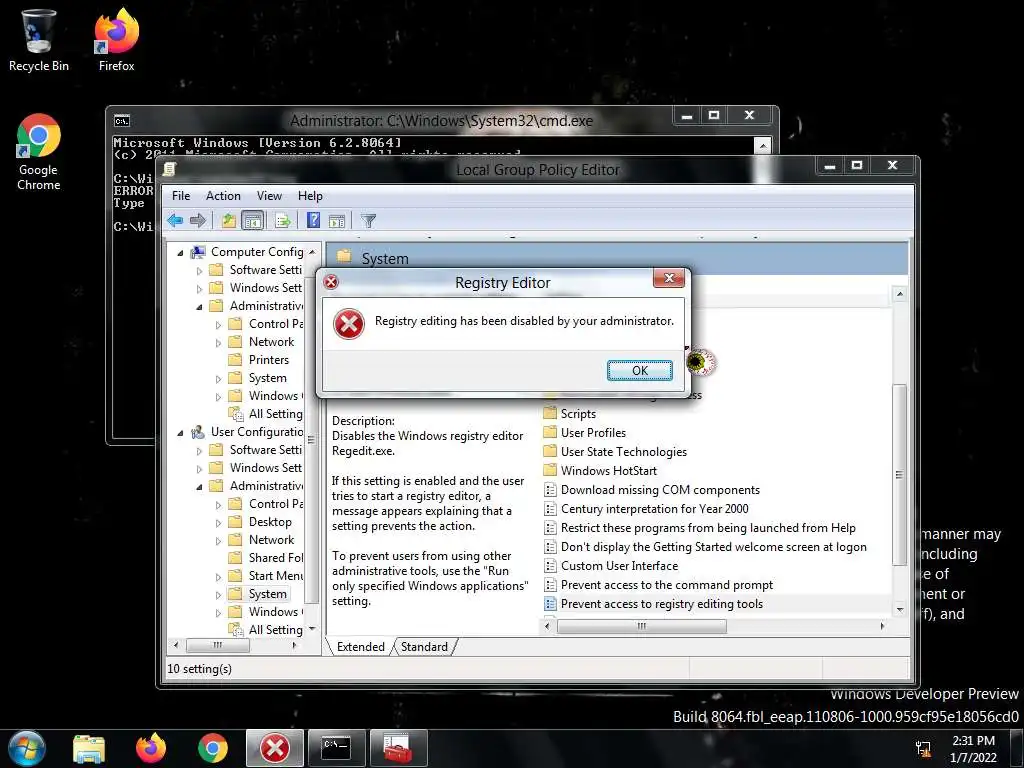Select System under User Configuration tree
The image size is (1024, 768).
pyautogui.click(x=267, y=594)
